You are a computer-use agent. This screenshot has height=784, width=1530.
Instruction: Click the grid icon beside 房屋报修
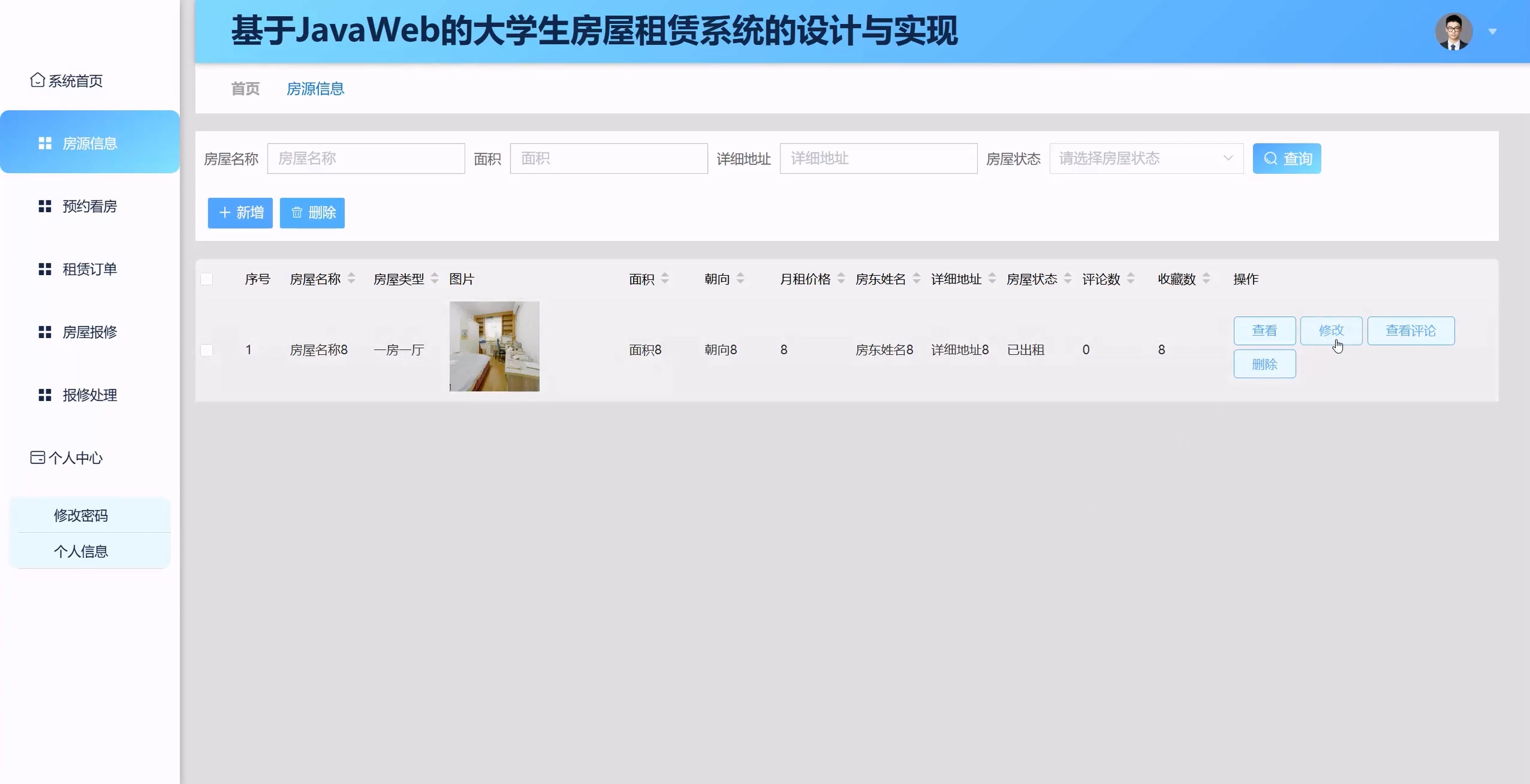point(45,332)
